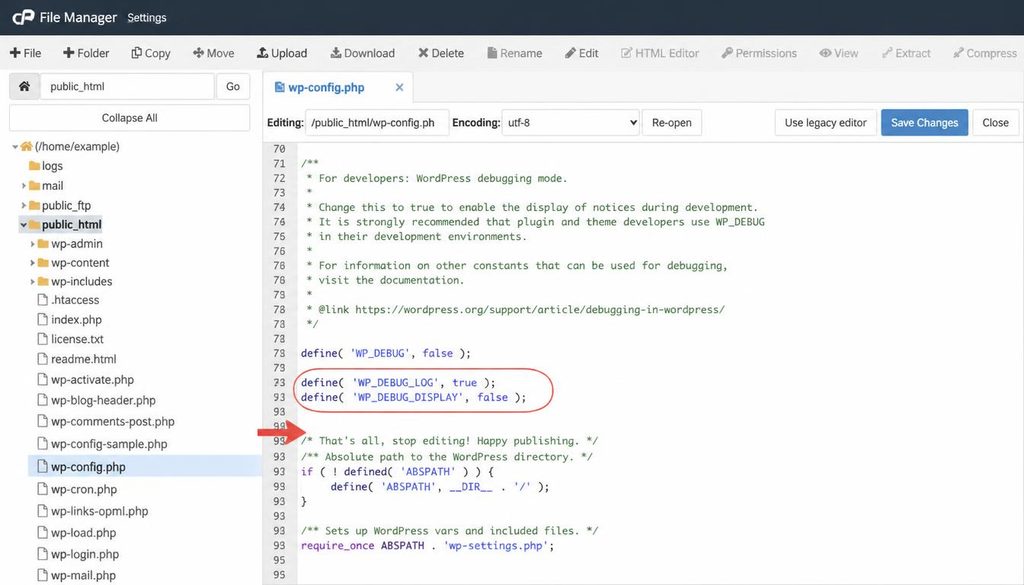Screen dimensions: 1024x585
Task: Click the Rename toolbar button
Action: pos(515,53)
